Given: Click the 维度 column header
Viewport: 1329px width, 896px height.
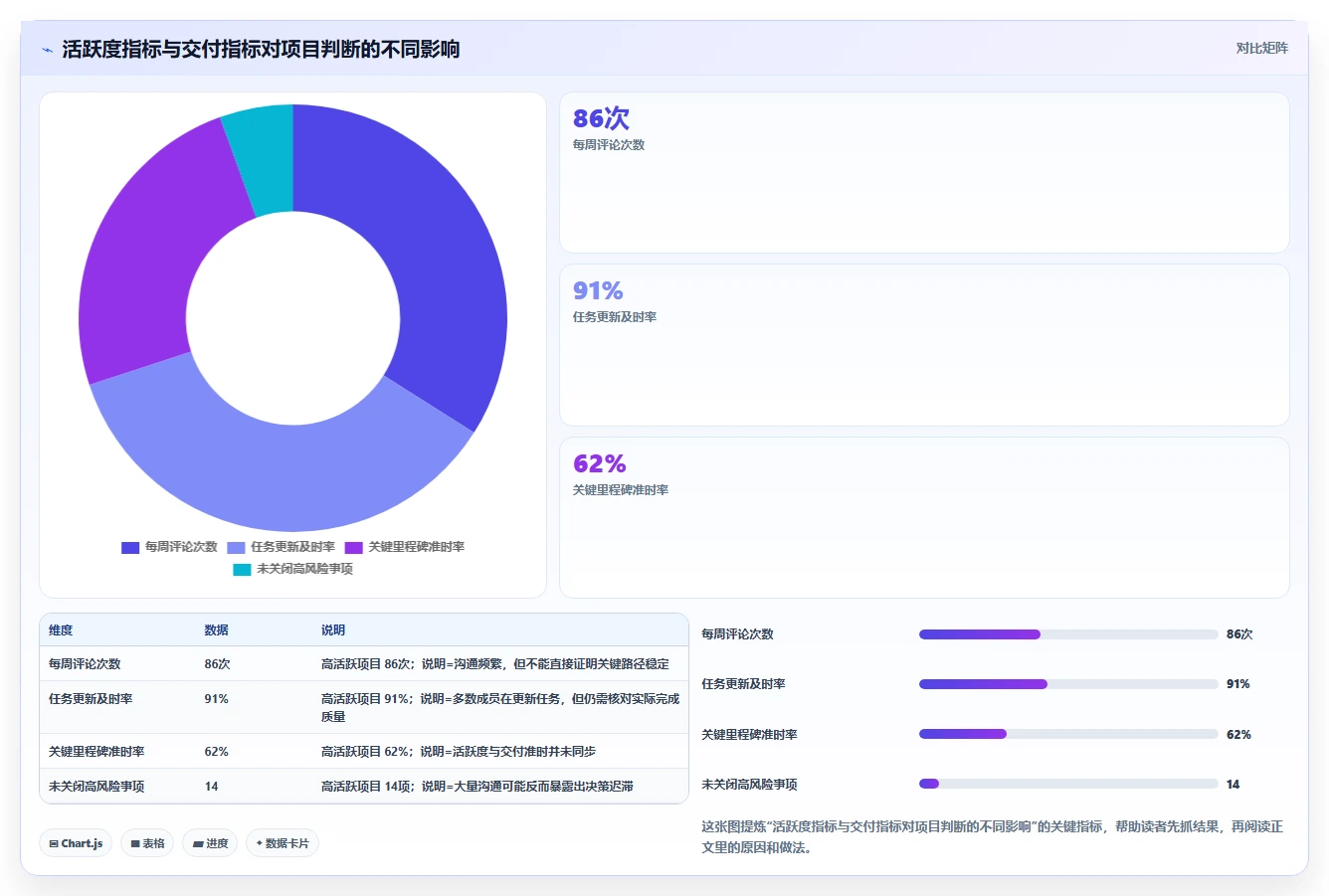Looking at the screenshot, I should click(61, 630).
